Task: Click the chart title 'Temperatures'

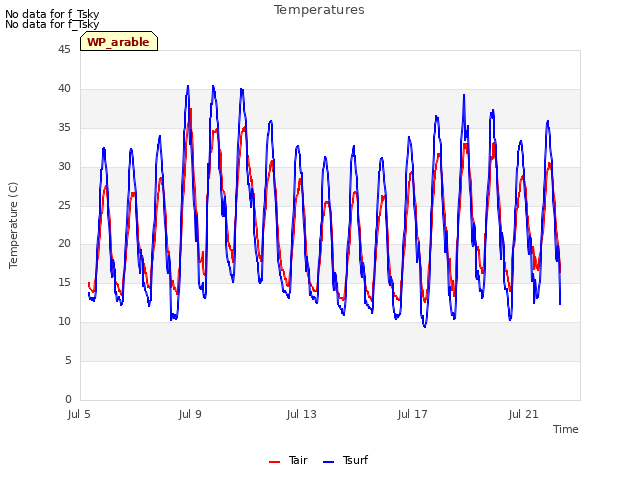Action: 319,10
